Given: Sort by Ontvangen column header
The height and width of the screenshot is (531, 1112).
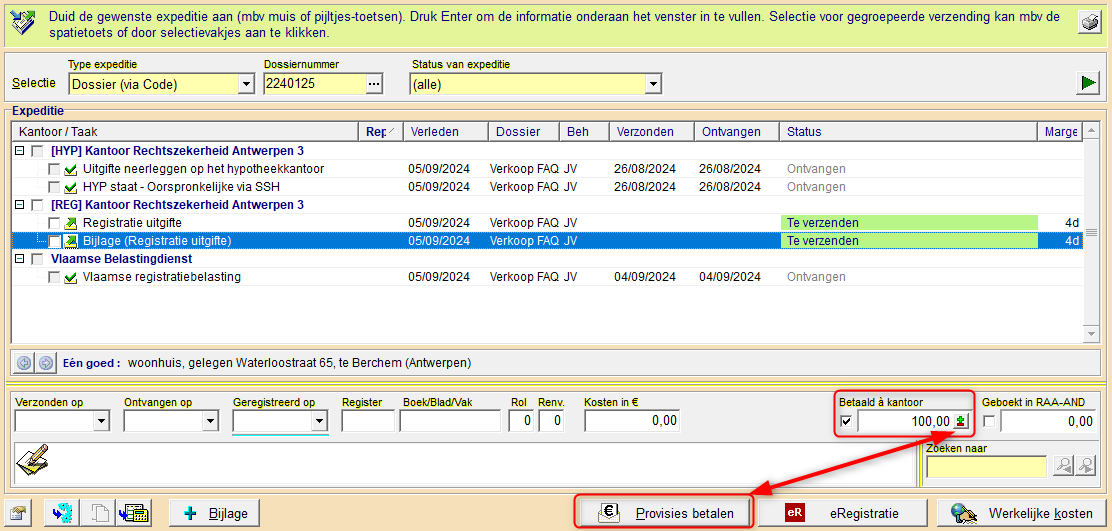Looking at the screenshot, I should [736, 132].
